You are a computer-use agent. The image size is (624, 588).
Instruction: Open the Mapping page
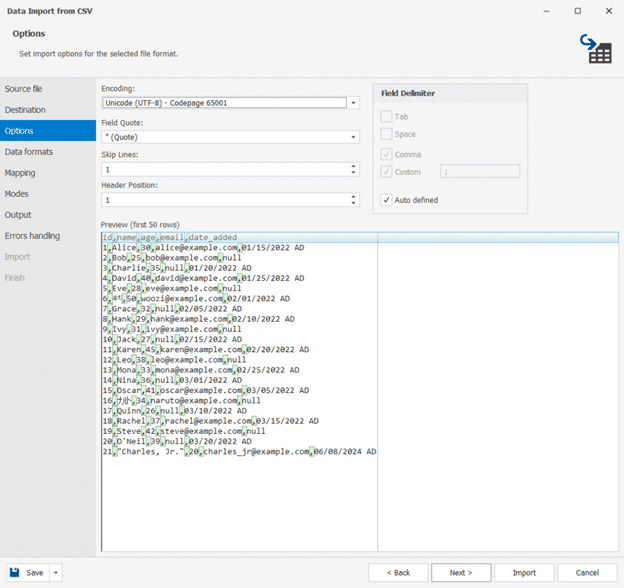click(x=20, y=173)
